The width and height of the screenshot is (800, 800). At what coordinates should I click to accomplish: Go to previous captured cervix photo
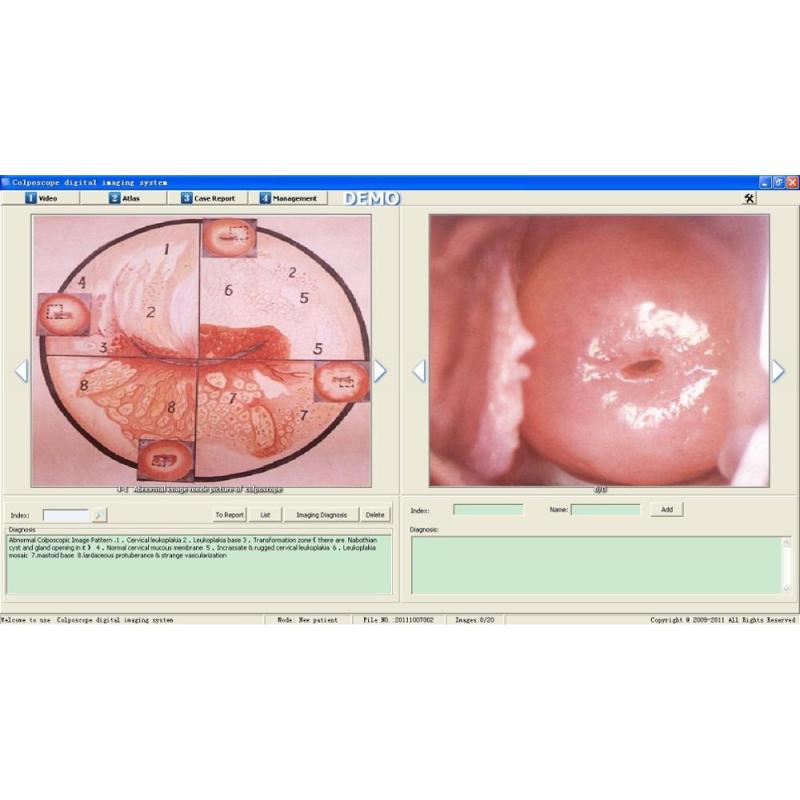pyautogui.click(x=419, y=371)
